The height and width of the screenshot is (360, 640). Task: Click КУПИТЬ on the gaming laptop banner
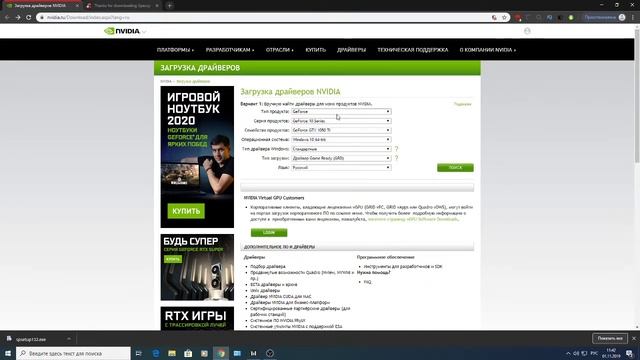pyautogui.click(x=186, y=211)
